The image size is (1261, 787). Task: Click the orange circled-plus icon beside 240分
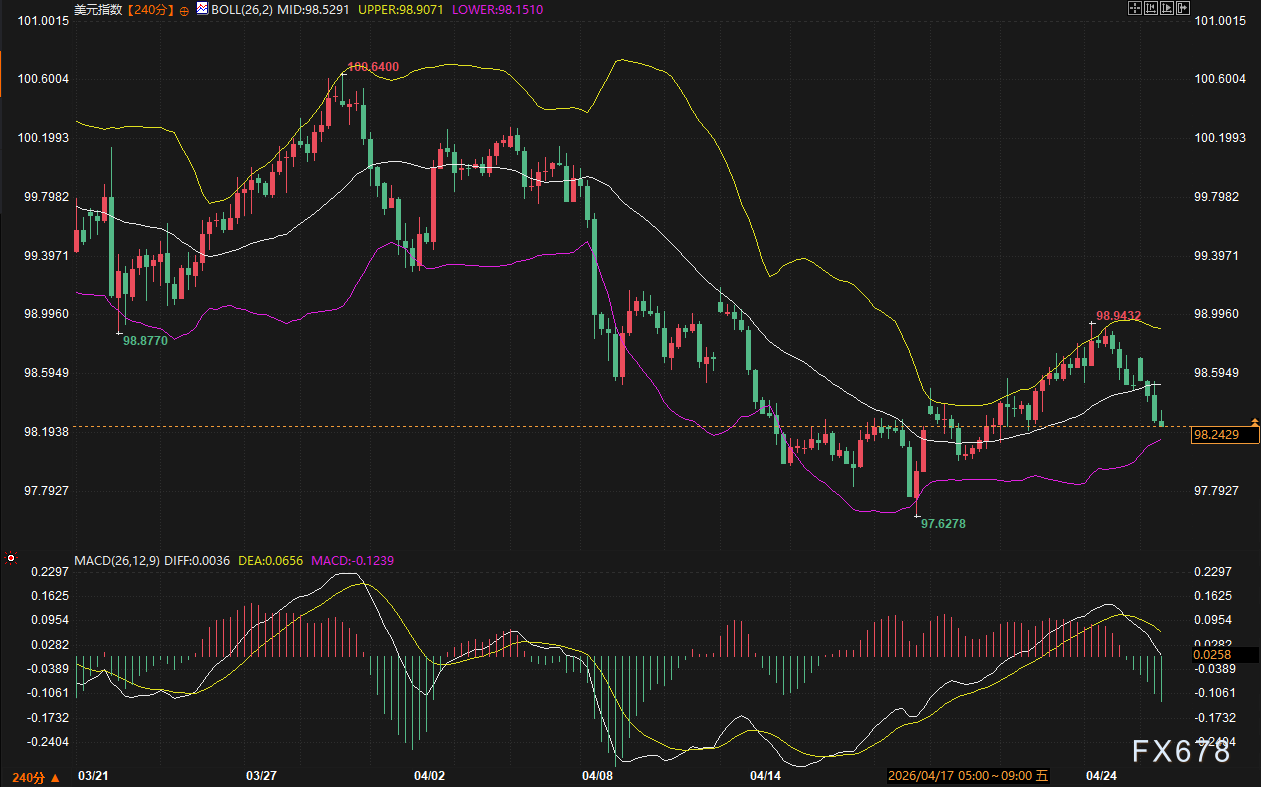point(184,10)
